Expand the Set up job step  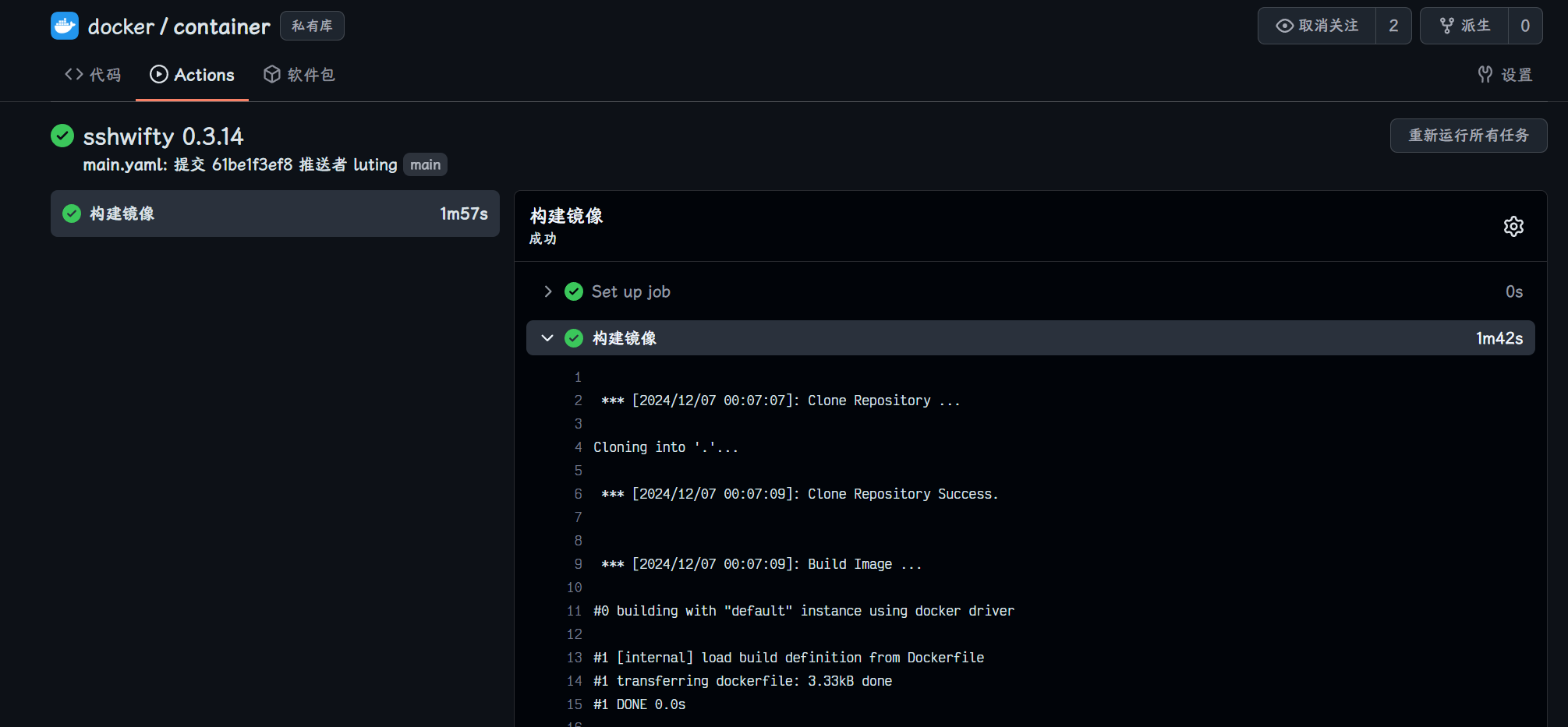(548, 291)
